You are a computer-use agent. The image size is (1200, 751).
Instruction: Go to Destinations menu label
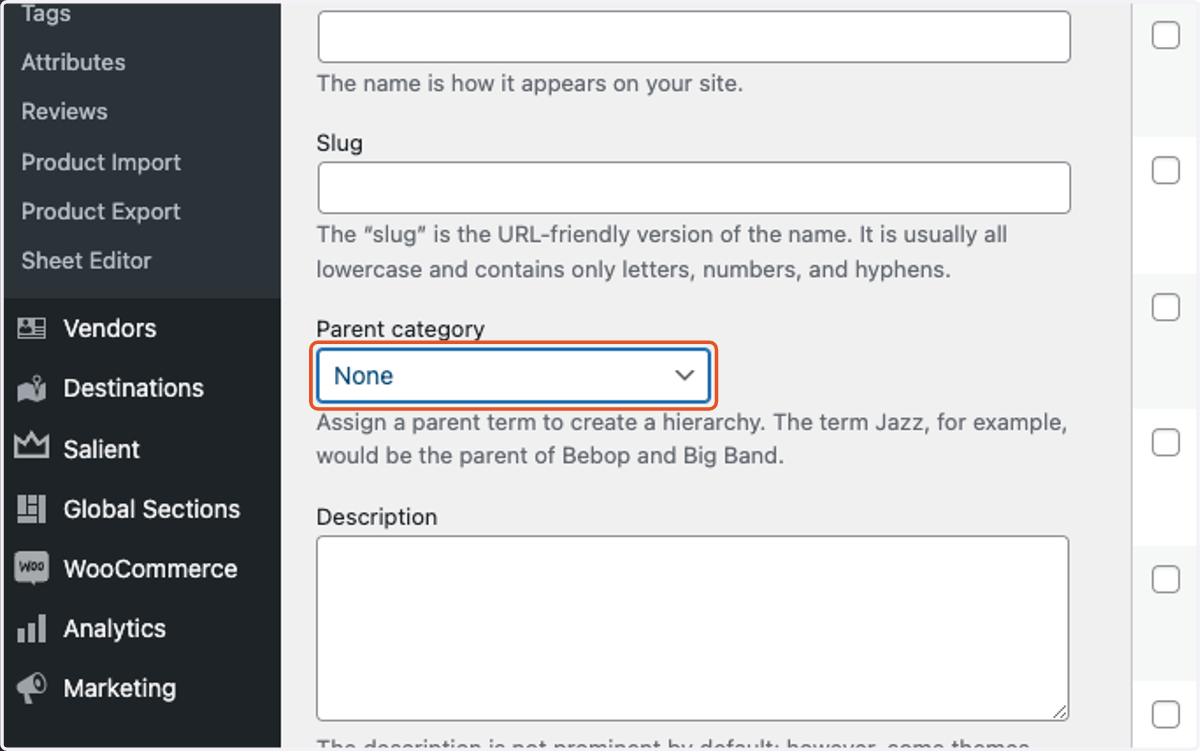coord(133,388)
